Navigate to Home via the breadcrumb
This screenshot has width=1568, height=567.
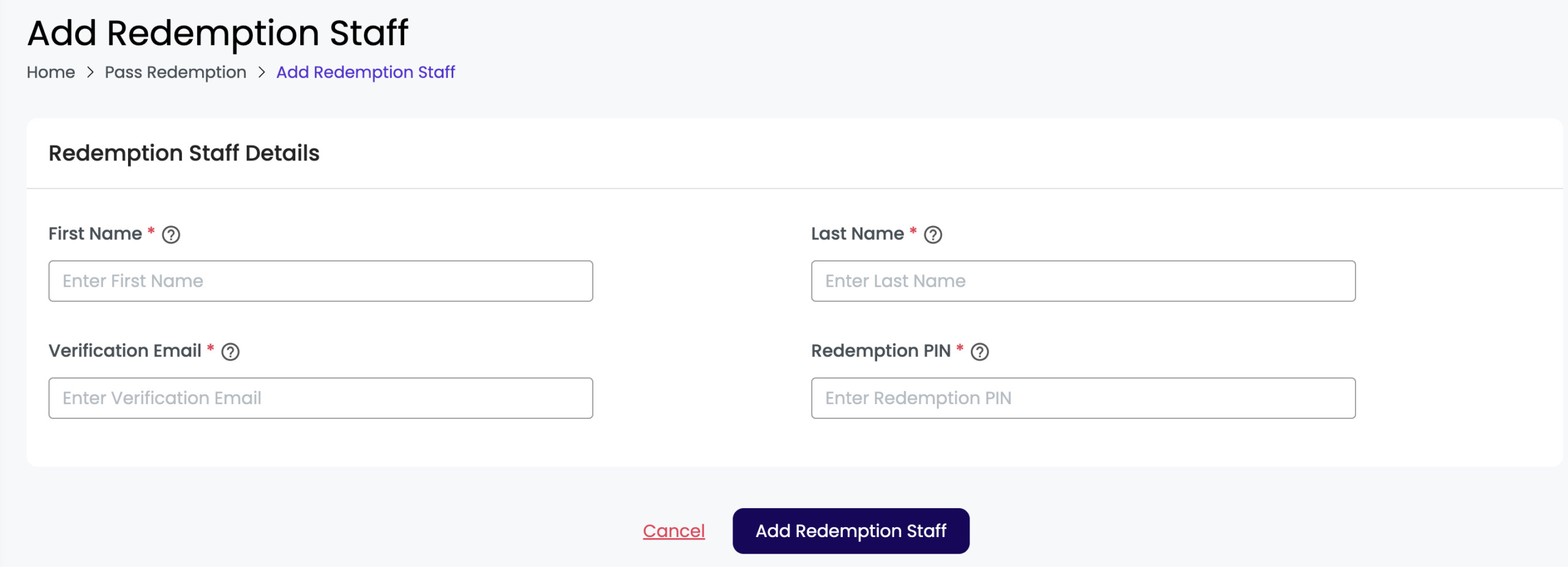pos(51,72)
